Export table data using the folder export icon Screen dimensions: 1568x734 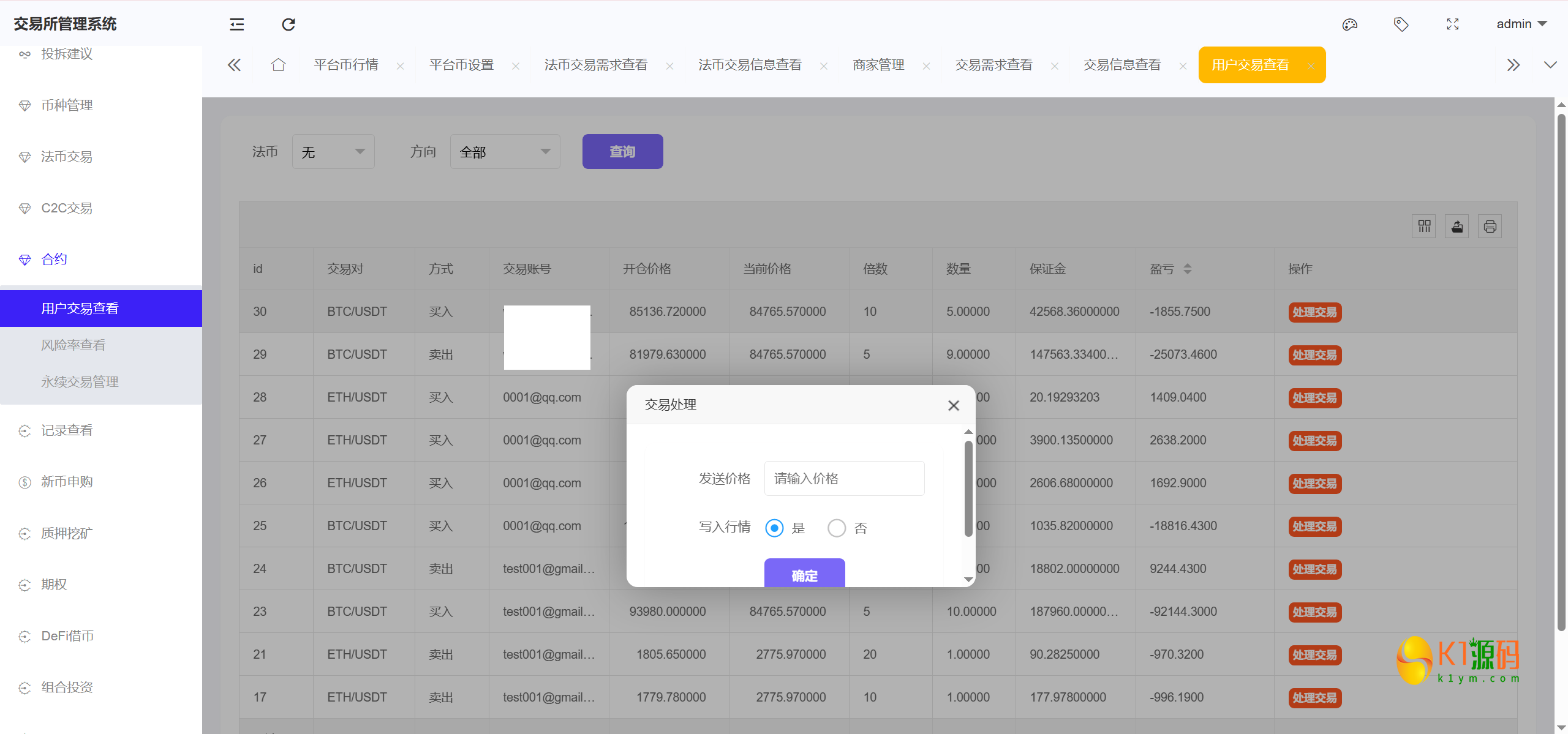pyautogui.click(x=1457, y=226)
